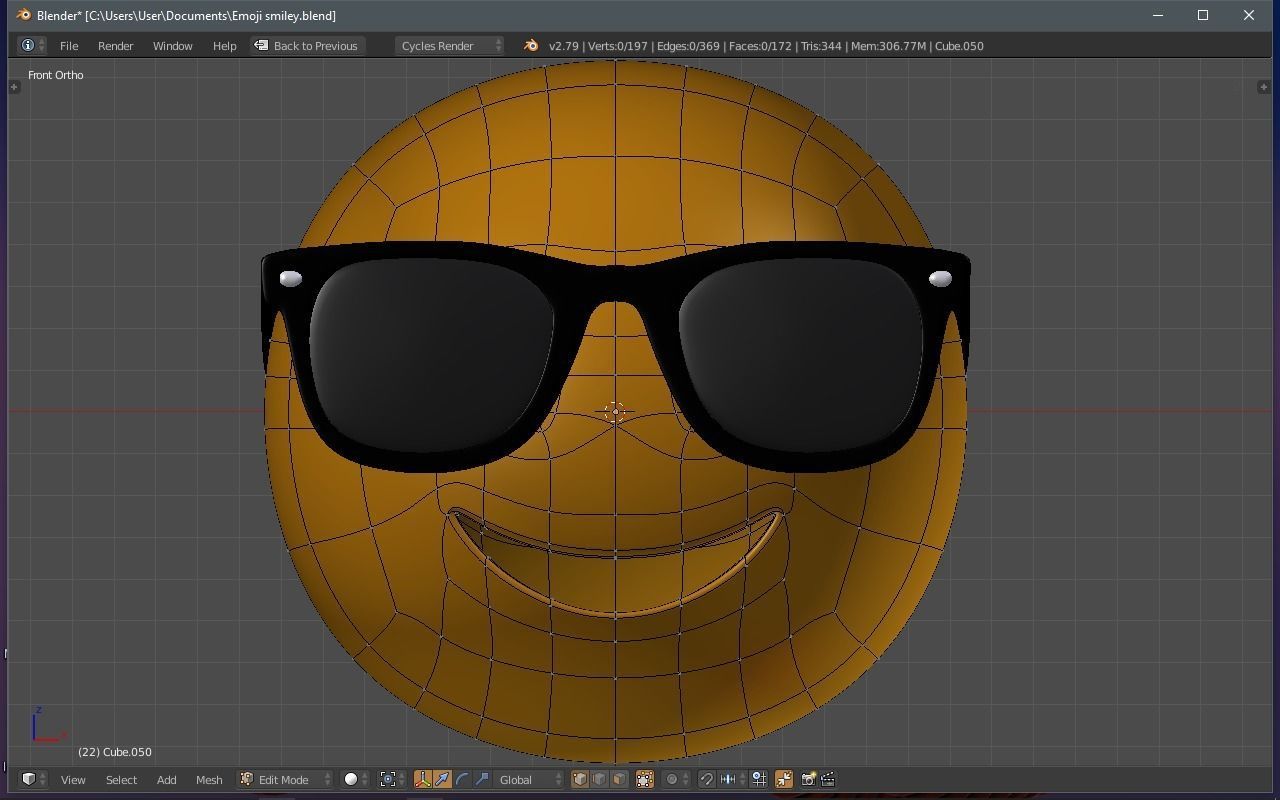Open the File menu
This screenshot has height=800, width=1280.
pos(69,46)
